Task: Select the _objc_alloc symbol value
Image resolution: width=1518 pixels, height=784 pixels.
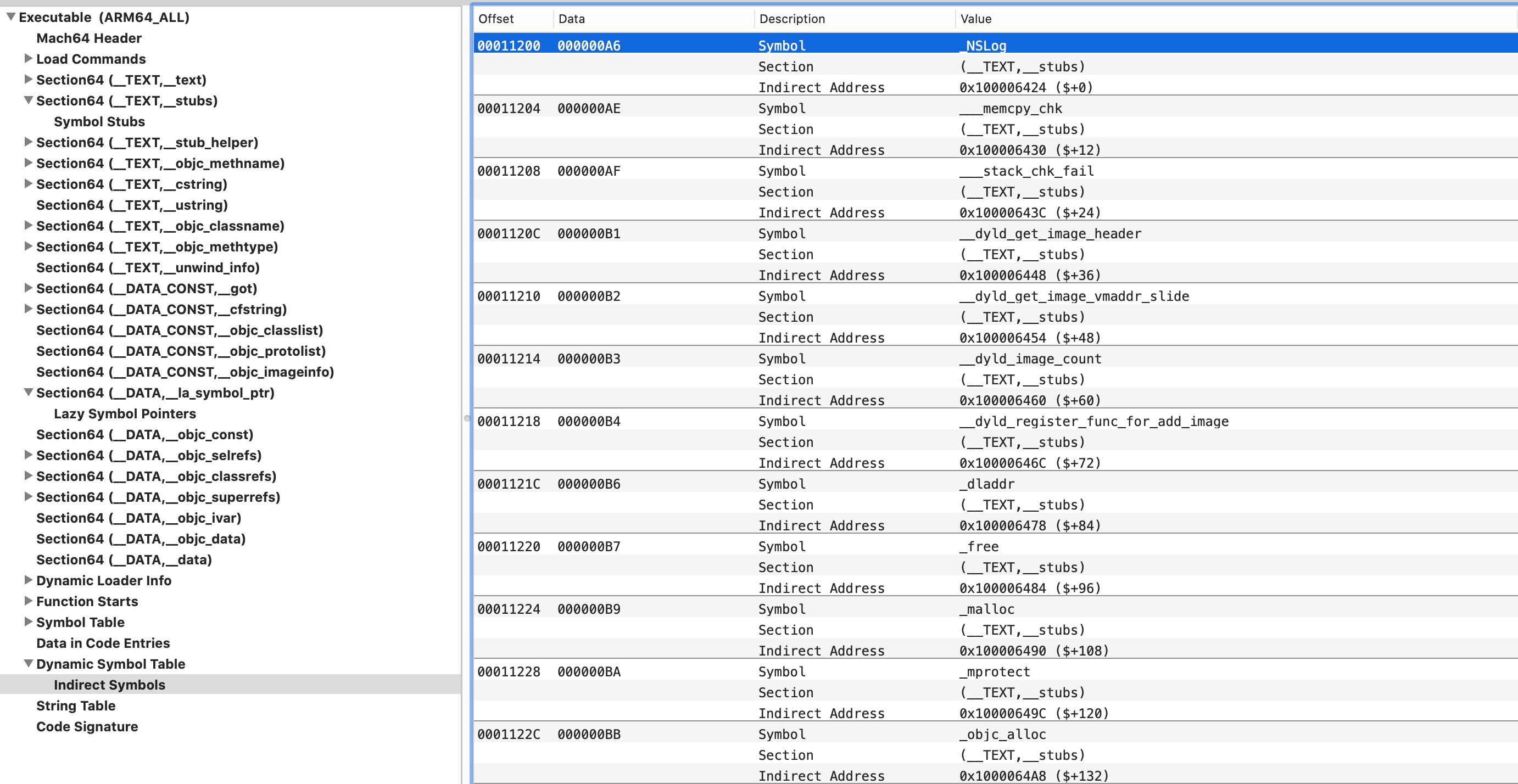Action: pos(1003,735)
